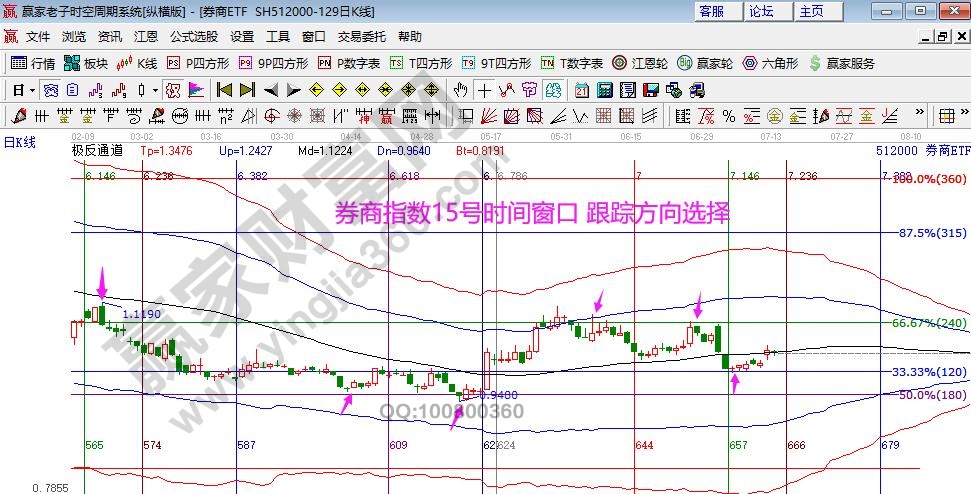Click the pink flag chart icon
The width and height of the screenshot is (971, 494).
pos(196,91)
